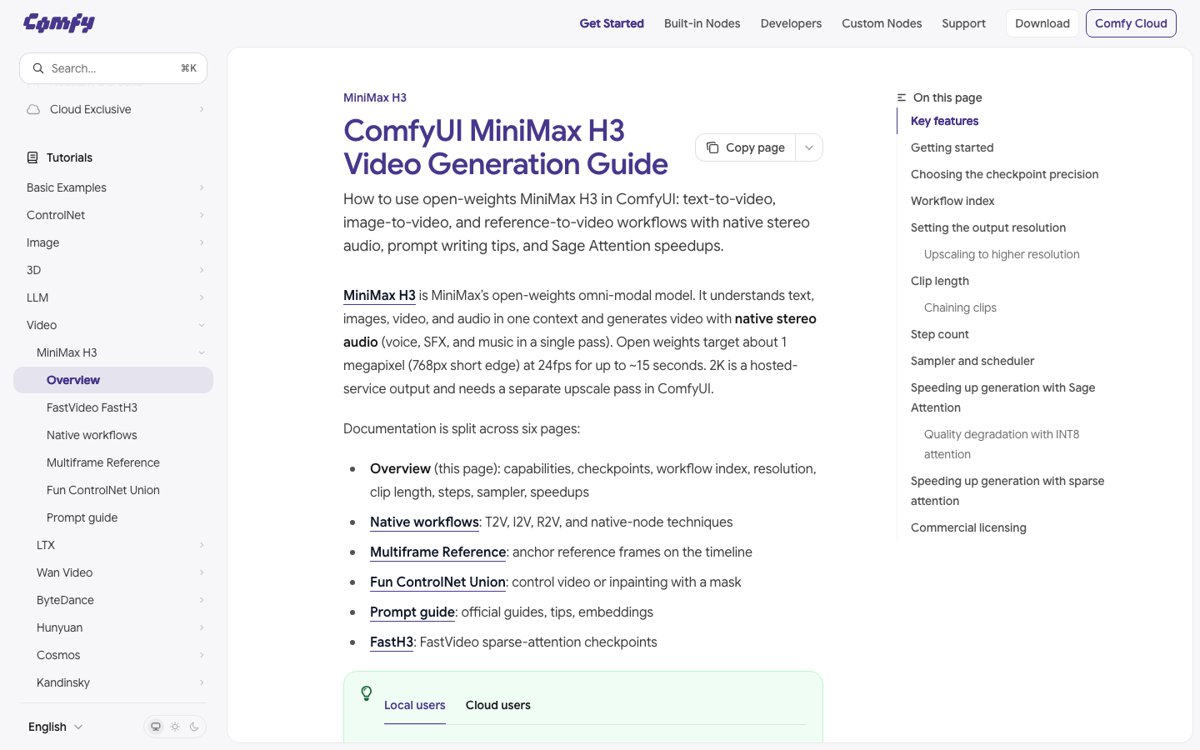This screenshot has width=1200, height=750.
Task: Open the Get Started top navigation tab
Action: 612,23
